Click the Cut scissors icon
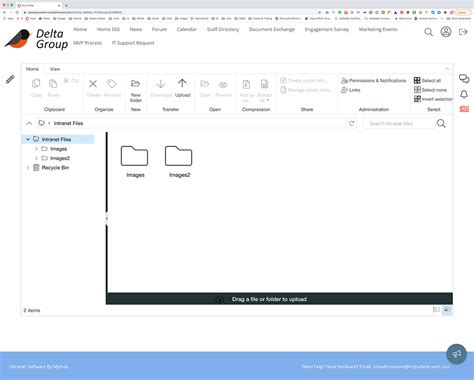 click(66, 80)
